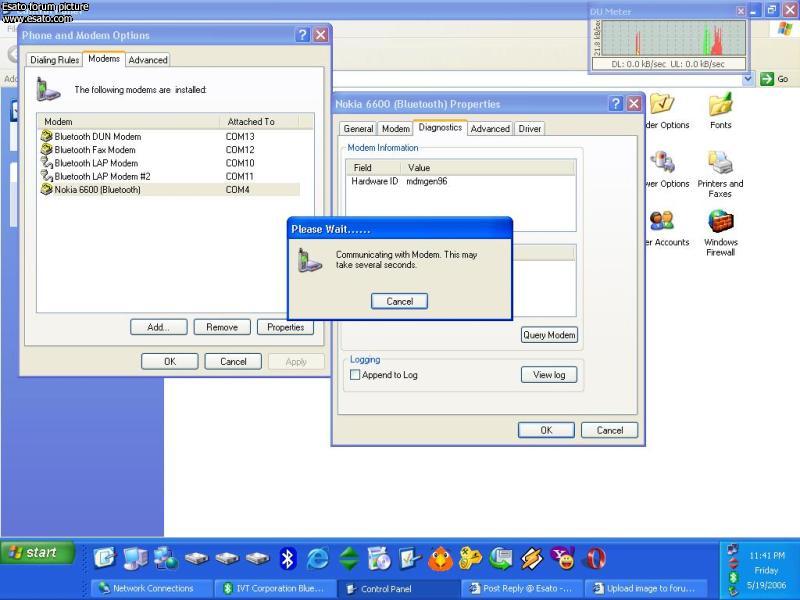Open the Fonts folder icon in Control Panel
800x600 pixels.
pos(720,111)
